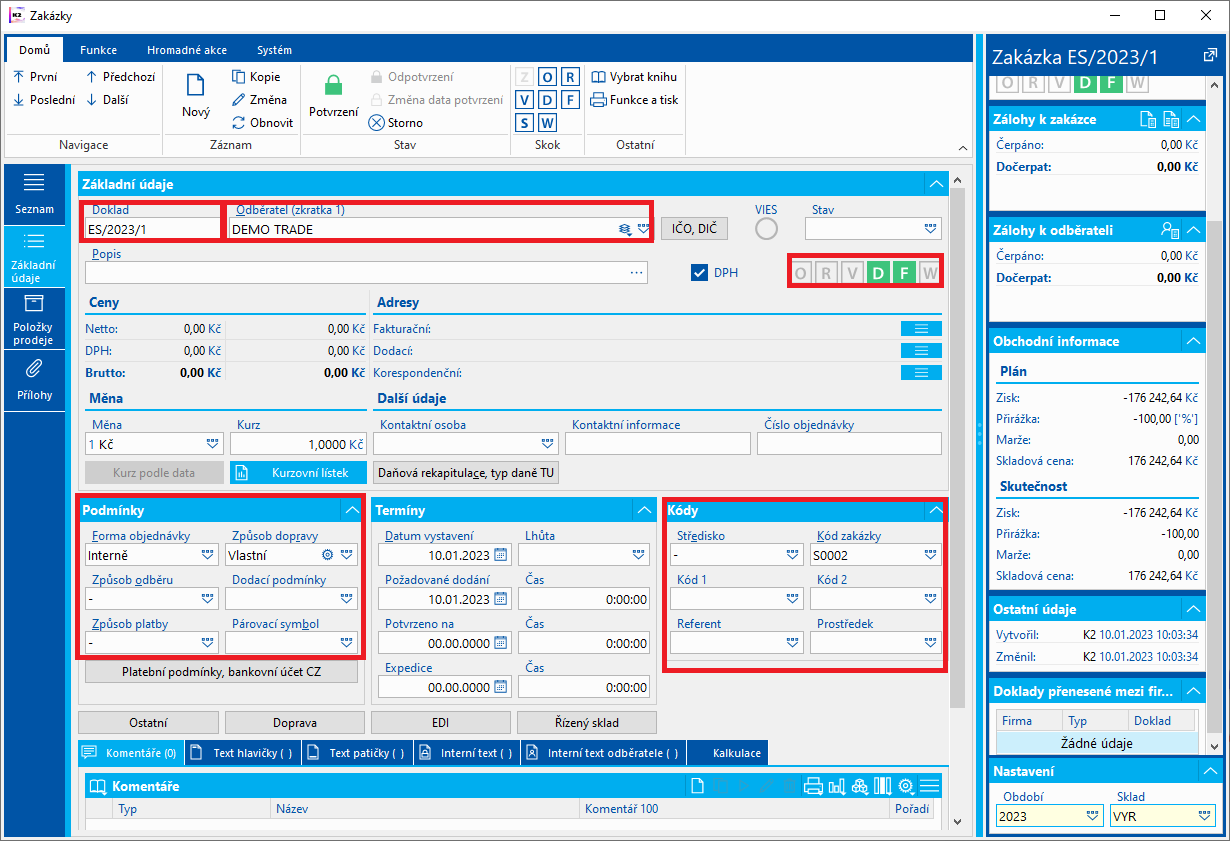
Task: Click first document icon in Zálohy k zakázce
Action: (1150, 119)
